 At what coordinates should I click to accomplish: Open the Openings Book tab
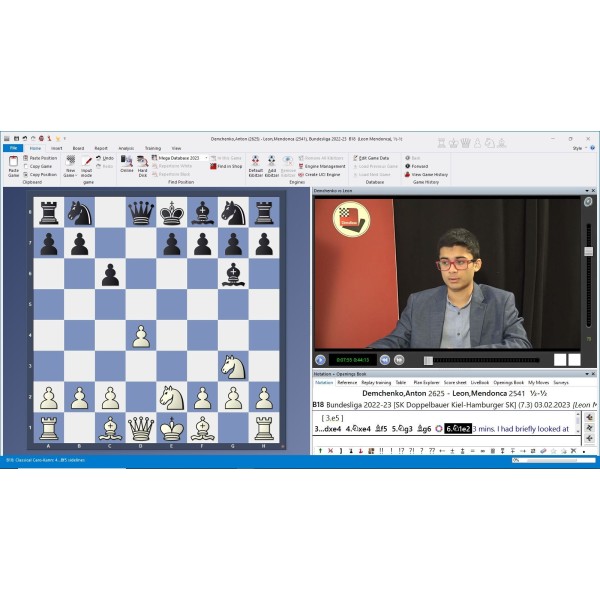pyautogui.click(x=509, y=382)
